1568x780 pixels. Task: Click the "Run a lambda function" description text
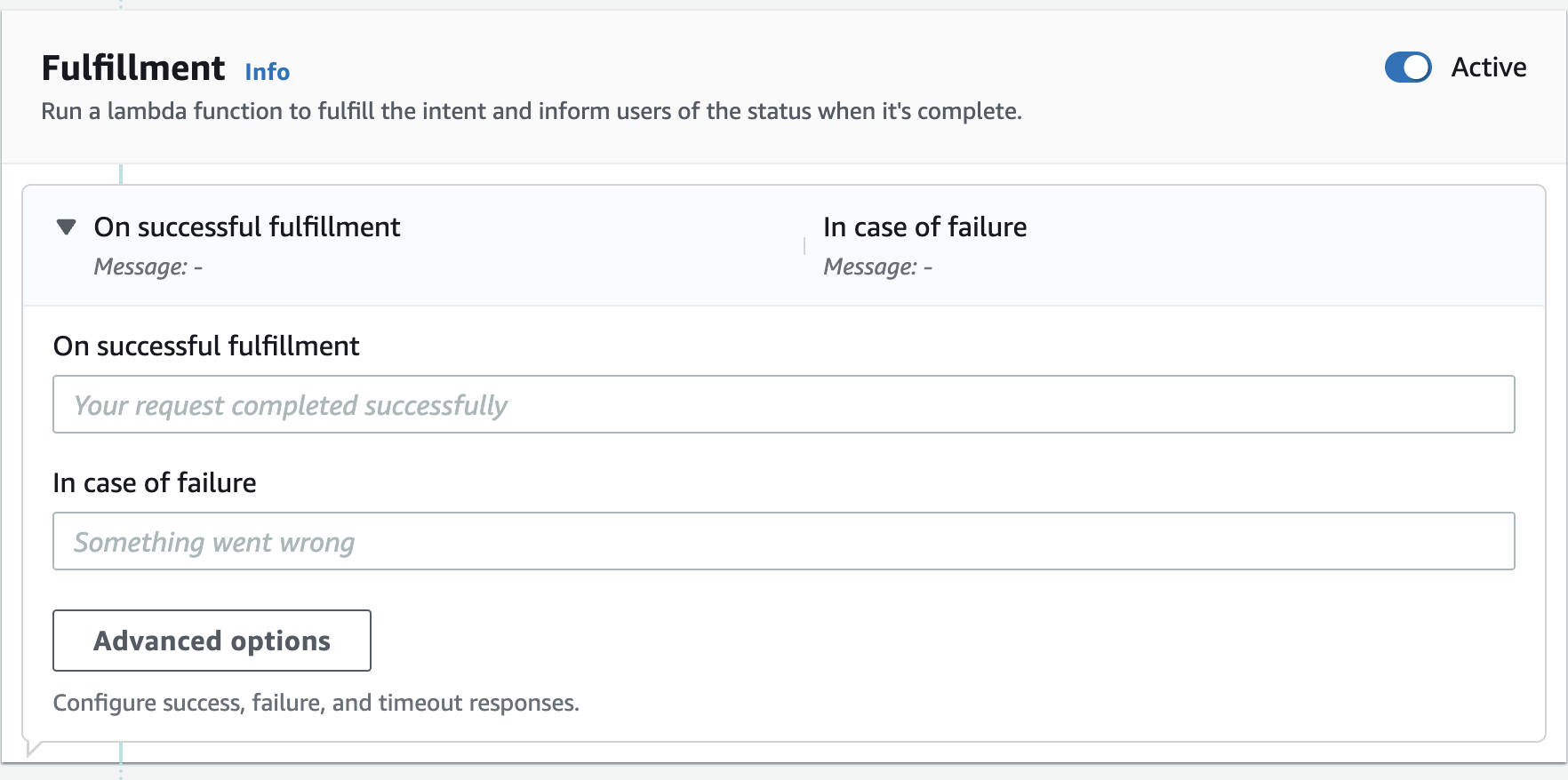point(532,112)
